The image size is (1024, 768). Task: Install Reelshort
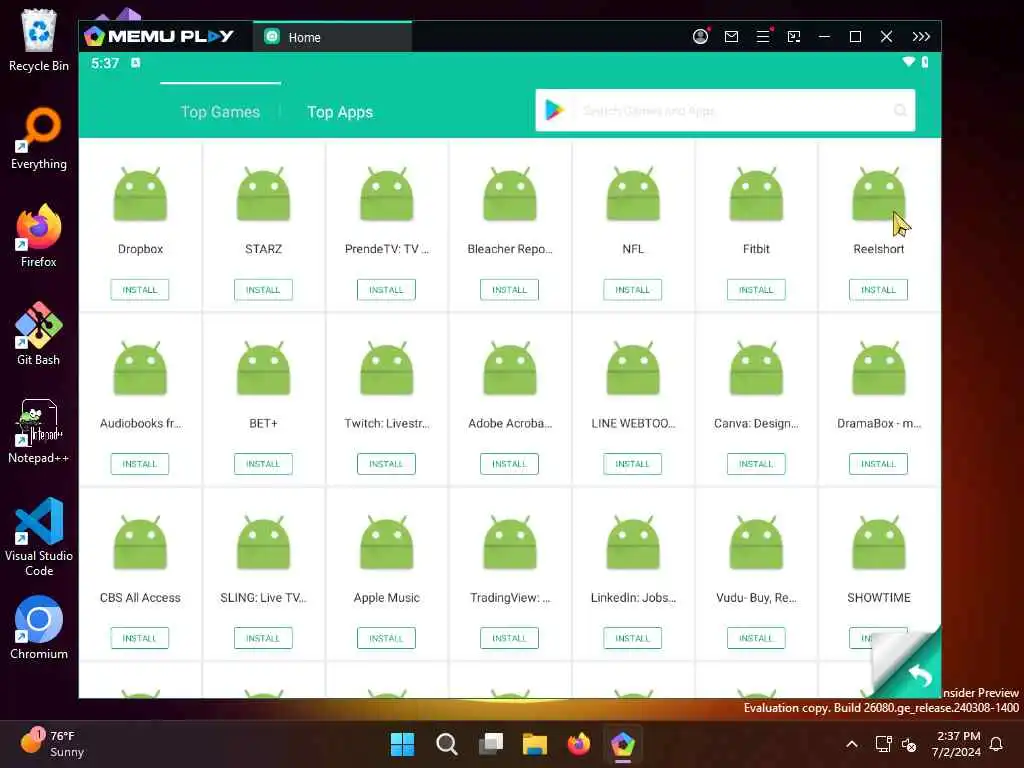point(878,289)
